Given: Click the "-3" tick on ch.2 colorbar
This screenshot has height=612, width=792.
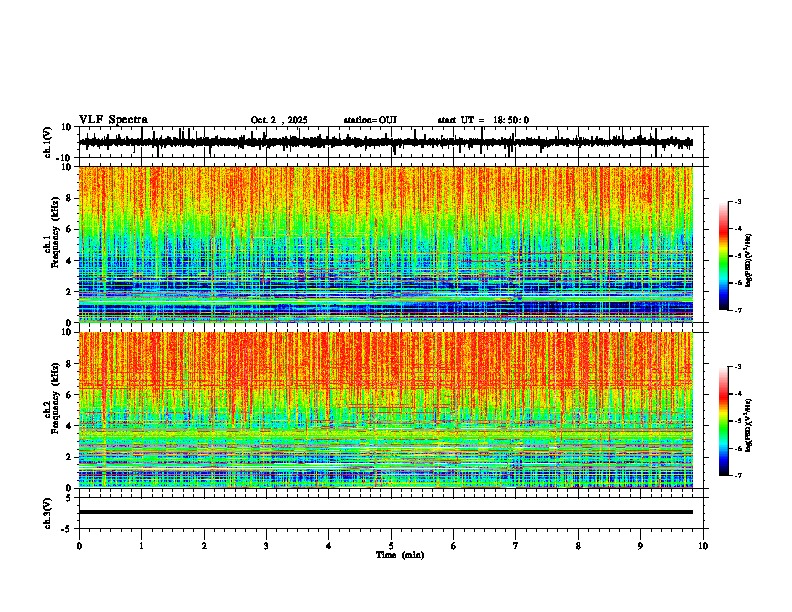Looking at the screenshot, I should click(737, 367).
